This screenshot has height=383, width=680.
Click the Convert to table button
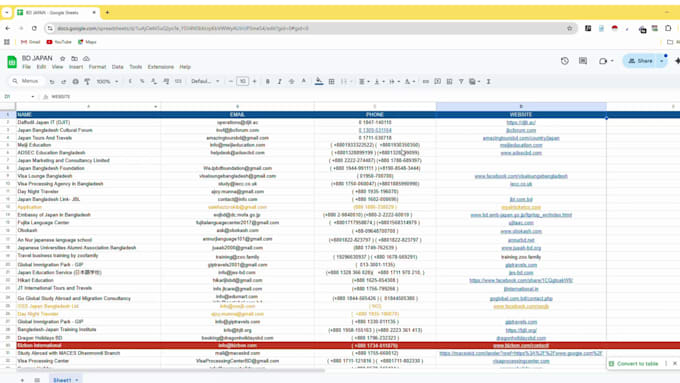(634, 363)
